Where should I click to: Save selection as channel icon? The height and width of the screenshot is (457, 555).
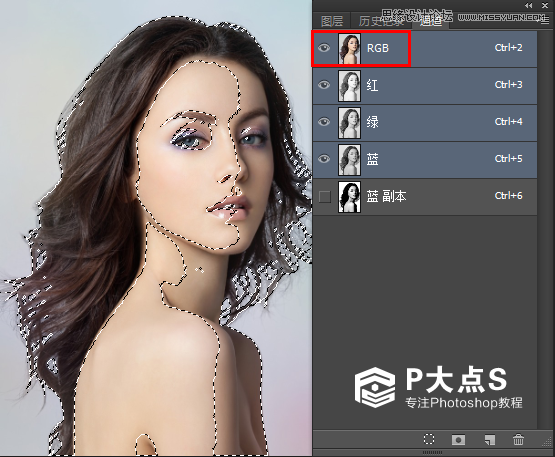pyautogui.click(x=459, y=440)
